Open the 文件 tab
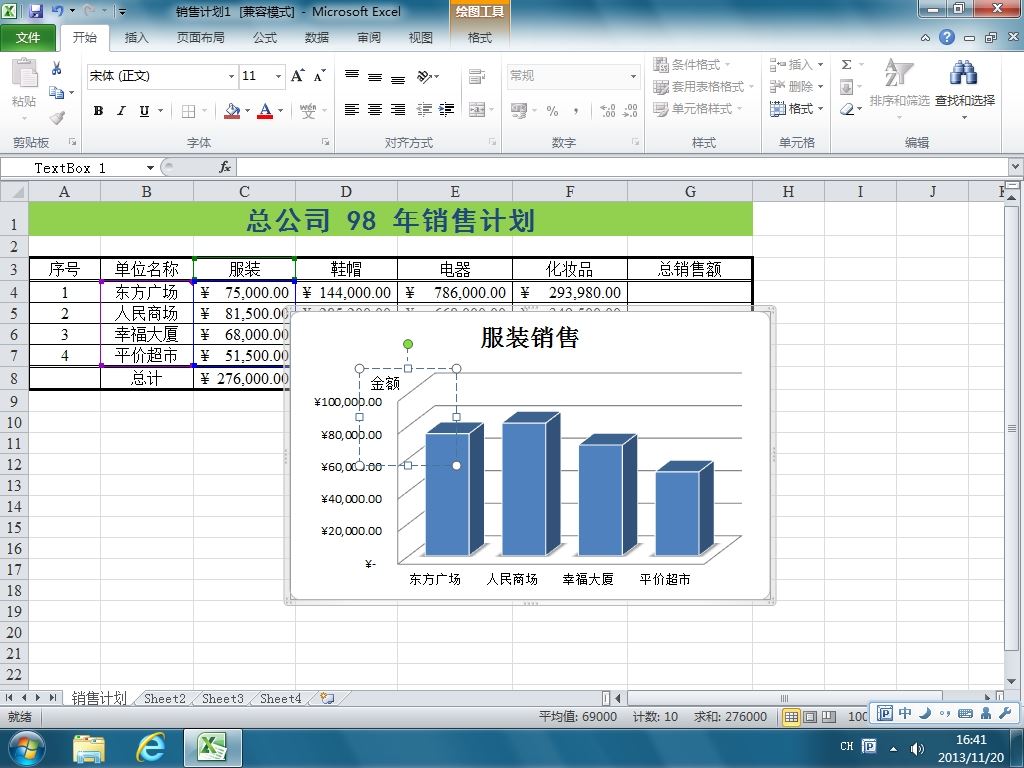This screenshot has width=1024, height=768. 27,38
